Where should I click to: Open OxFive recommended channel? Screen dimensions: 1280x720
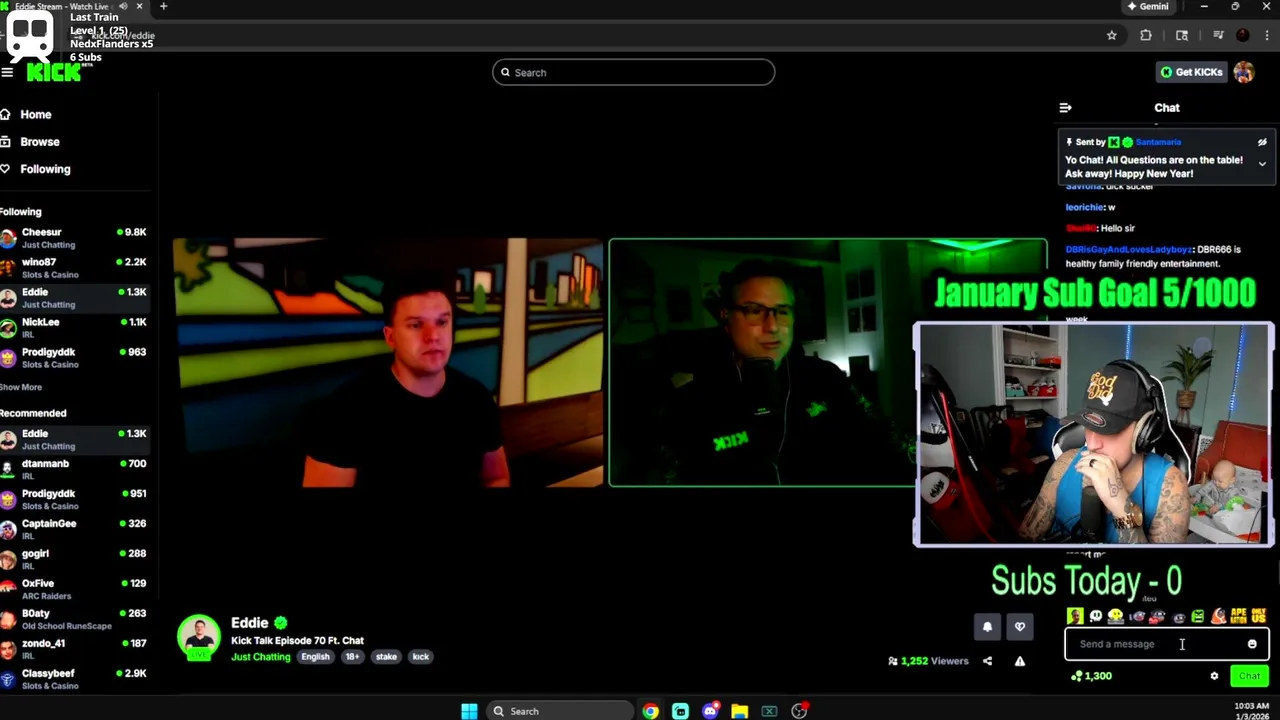[75, 589]
